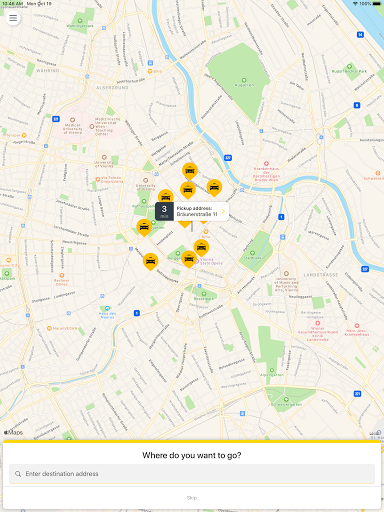The image size is (384, 512).
Task: Tap the Enter destination address field
Action: click(192, 474)
